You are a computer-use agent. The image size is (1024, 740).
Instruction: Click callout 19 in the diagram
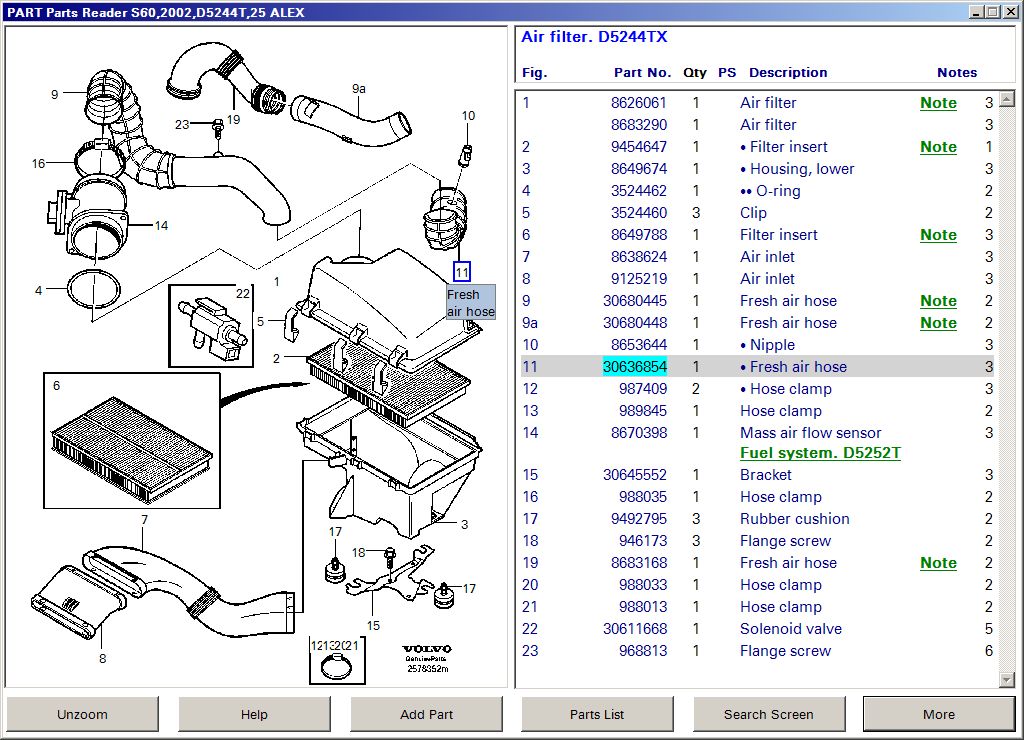tap(233, 120)
